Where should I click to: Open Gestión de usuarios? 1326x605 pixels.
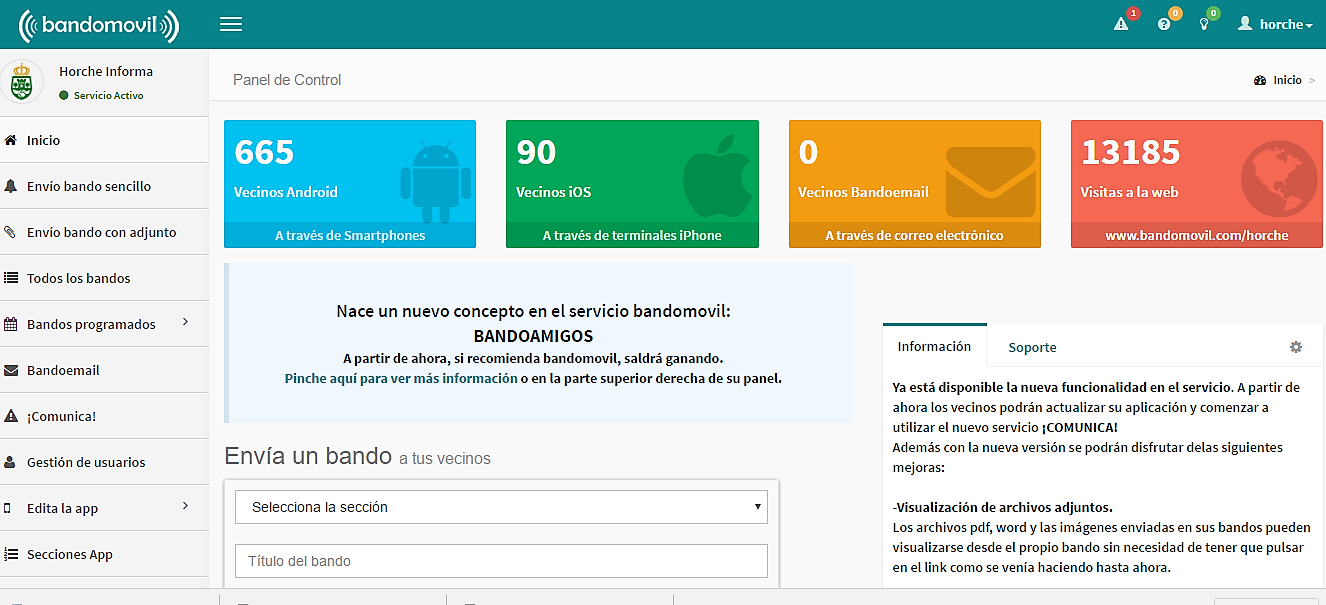[x=104, y=462]
